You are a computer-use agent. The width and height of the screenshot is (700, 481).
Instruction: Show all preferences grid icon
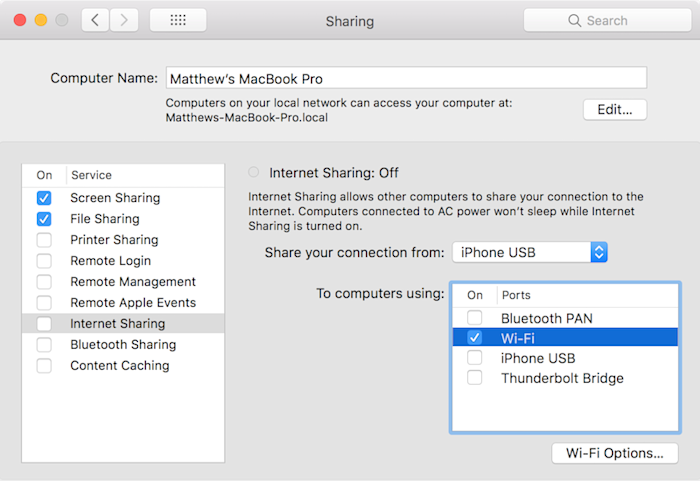click(x=178, y=20)
